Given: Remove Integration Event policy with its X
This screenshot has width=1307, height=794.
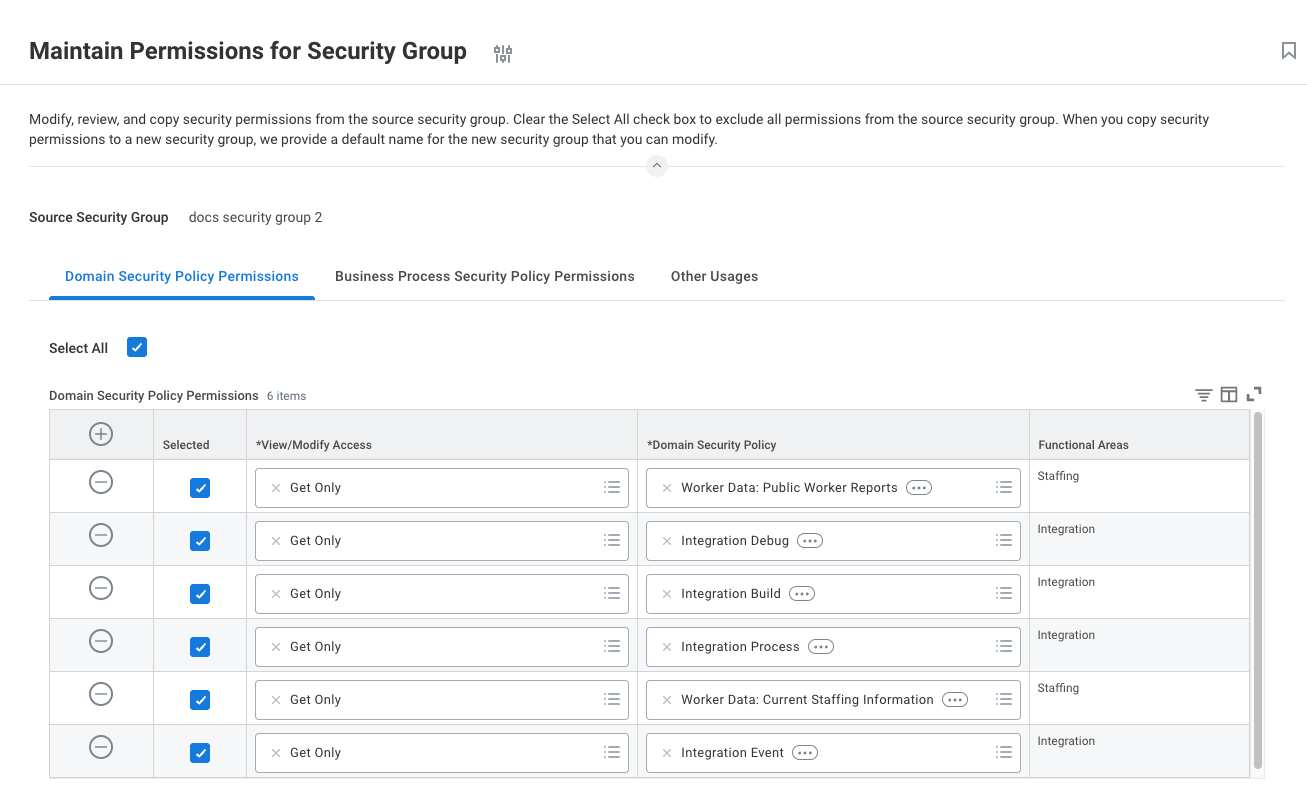Looking at the screenshot, I should click(667, 753).
